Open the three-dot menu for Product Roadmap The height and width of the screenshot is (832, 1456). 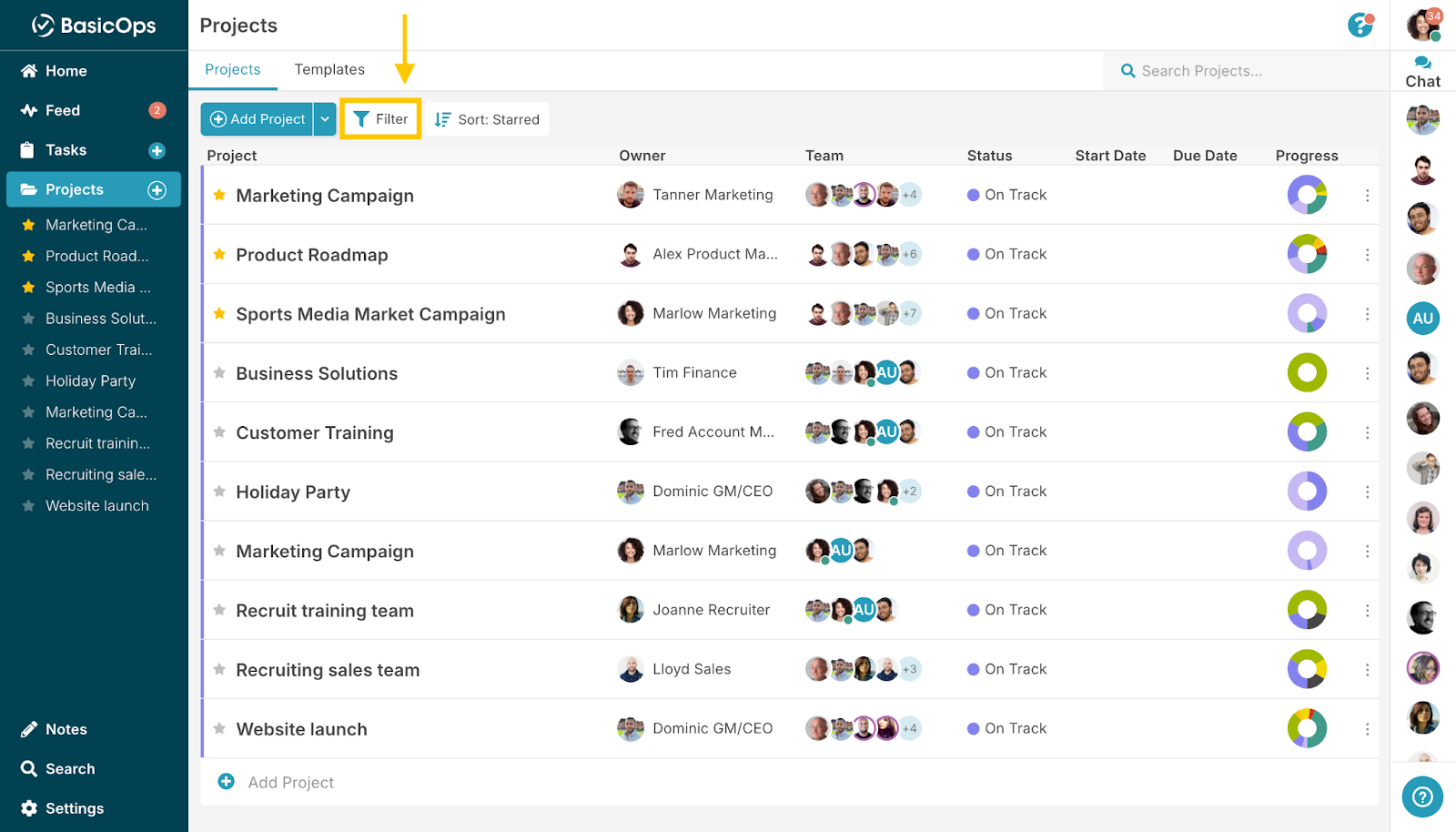pos(1367,254)
